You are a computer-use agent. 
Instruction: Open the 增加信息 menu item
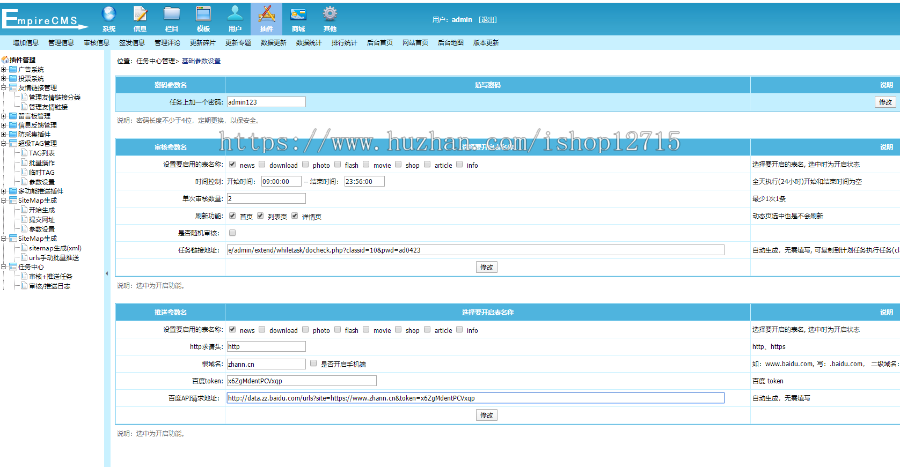click(25, 43)
